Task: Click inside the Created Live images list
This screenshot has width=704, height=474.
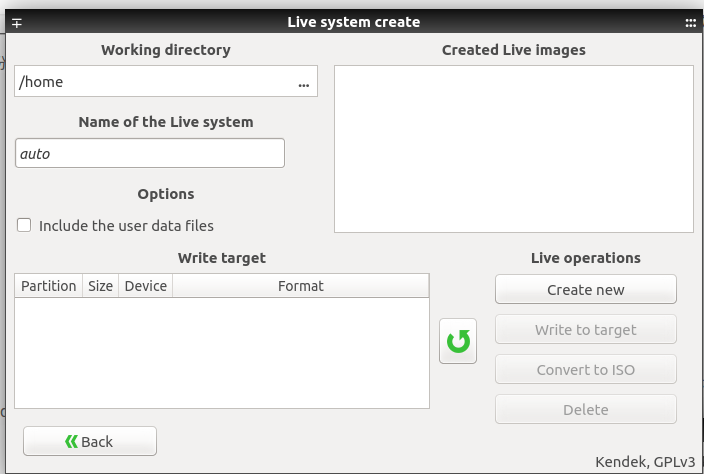Action: (x=513, y=149)
